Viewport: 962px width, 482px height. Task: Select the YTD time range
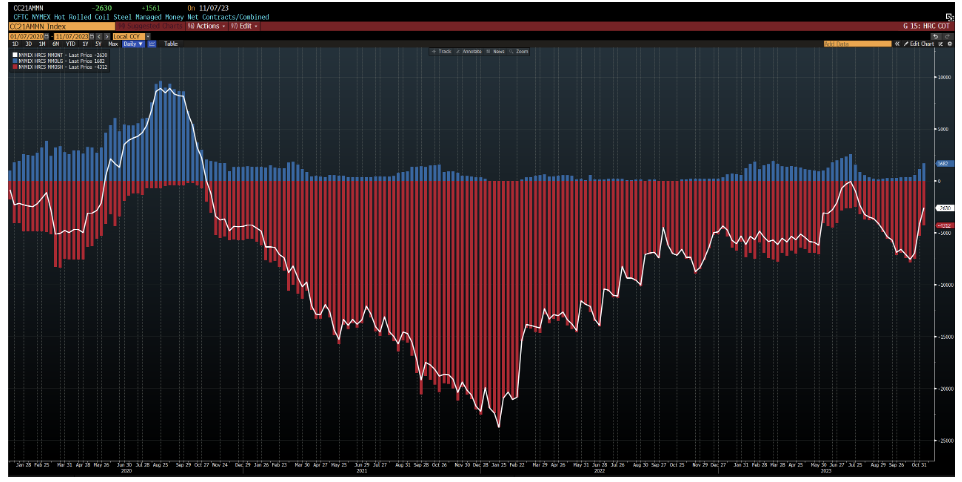coord(71,44)
